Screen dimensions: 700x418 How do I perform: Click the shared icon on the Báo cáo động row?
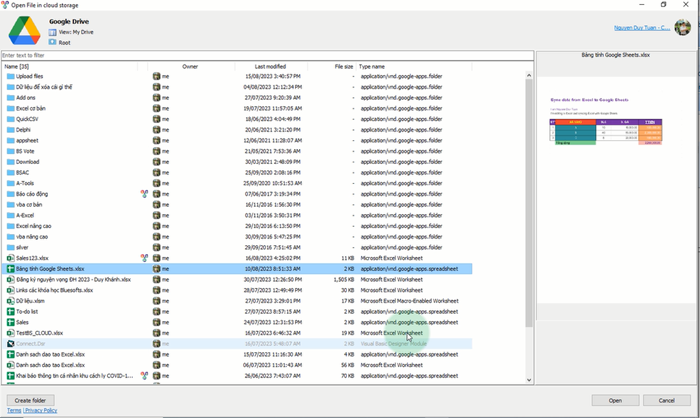144,194
